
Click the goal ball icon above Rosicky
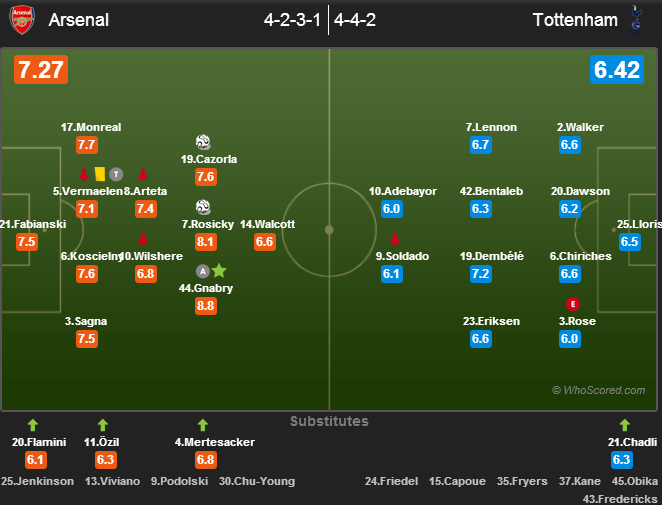tap(203, 207)
